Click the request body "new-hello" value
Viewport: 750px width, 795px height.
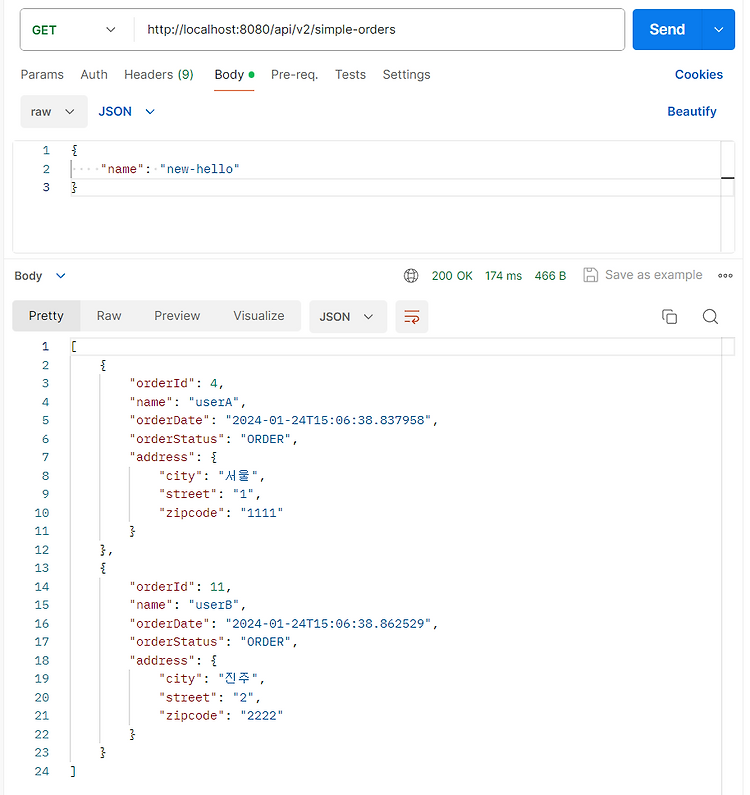199,169
